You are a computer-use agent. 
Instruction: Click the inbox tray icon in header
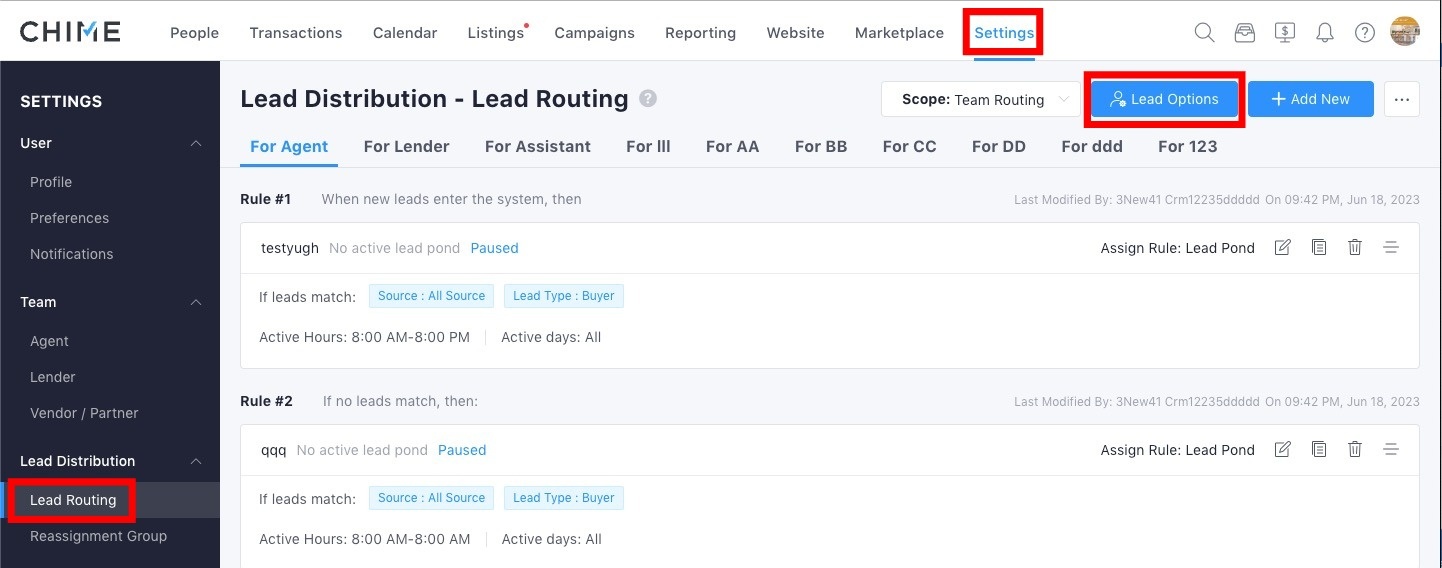point(1244,32)
